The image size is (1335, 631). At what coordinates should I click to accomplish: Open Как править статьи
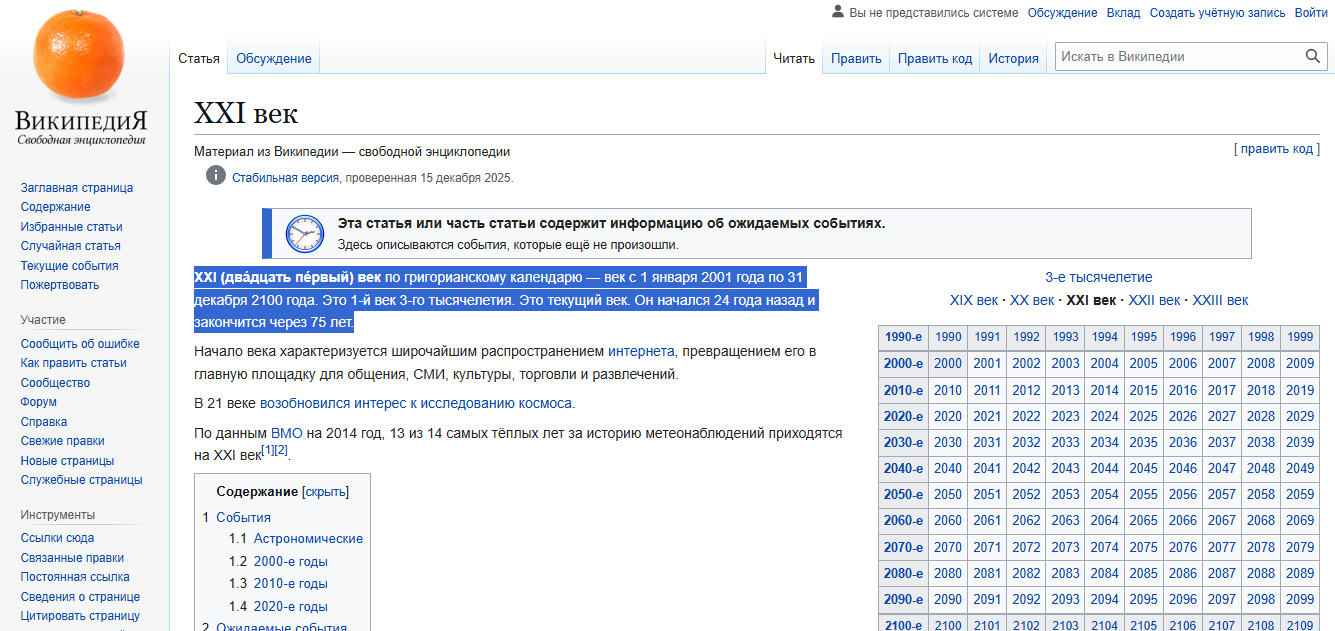click(x=74, y=363)
